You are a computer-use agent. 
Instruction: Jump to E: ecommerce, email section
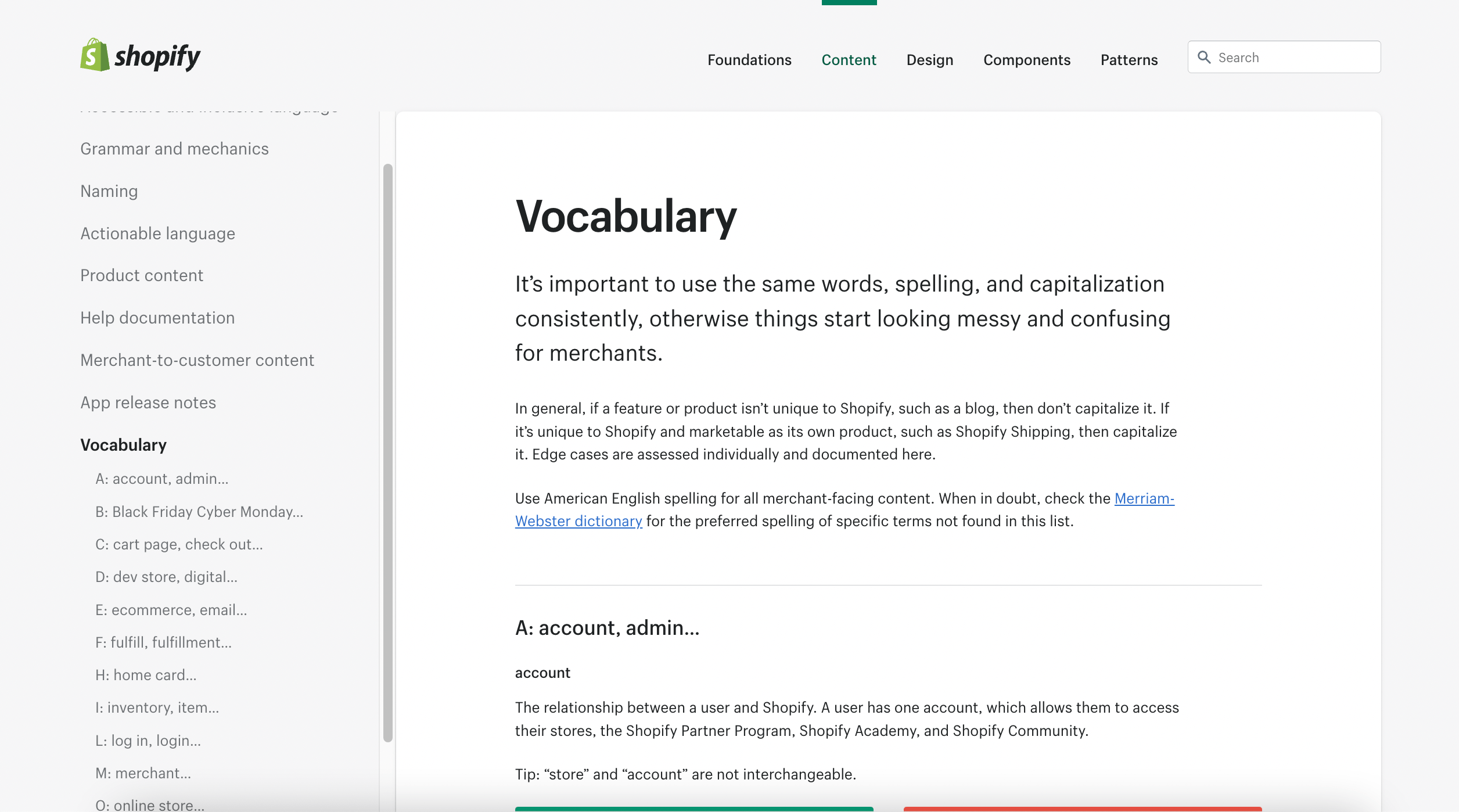tap(171, 610)
